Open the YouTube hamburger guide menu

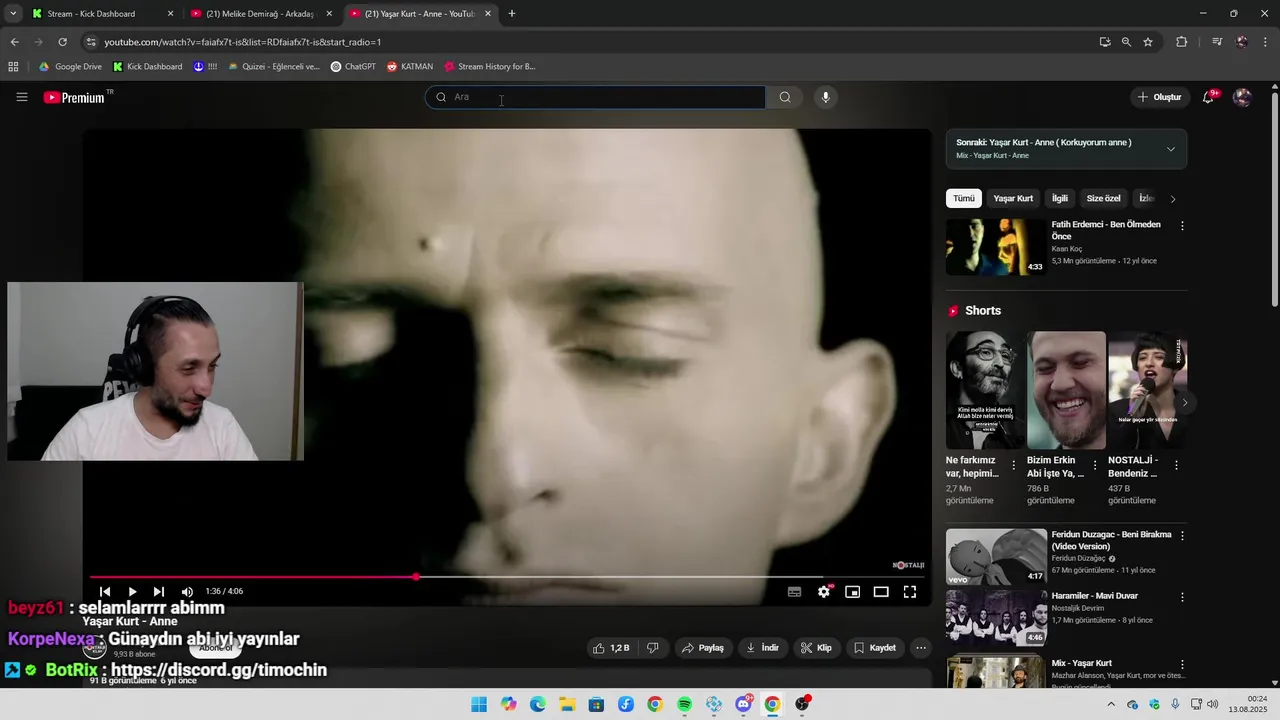[22, 97]
